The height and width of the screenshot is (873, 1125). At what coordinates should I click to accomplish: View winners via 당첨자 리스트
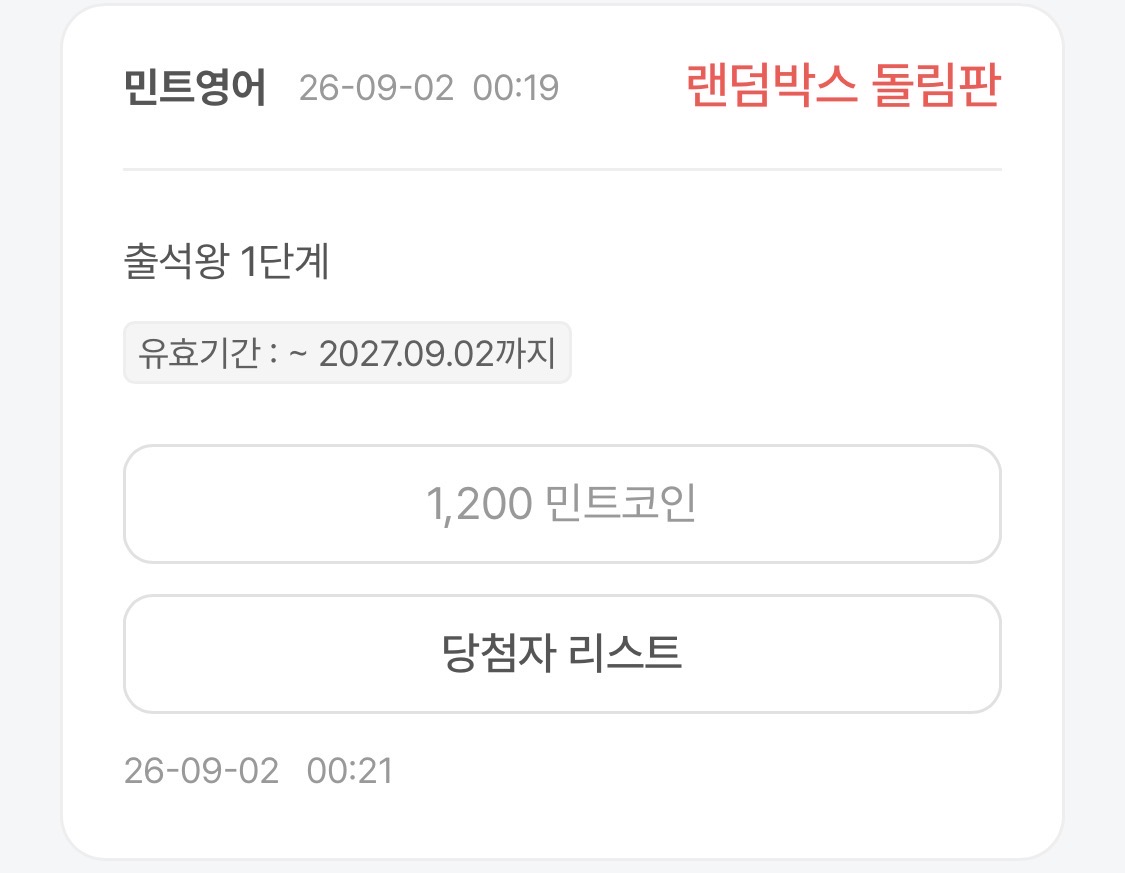pos(562,653)
